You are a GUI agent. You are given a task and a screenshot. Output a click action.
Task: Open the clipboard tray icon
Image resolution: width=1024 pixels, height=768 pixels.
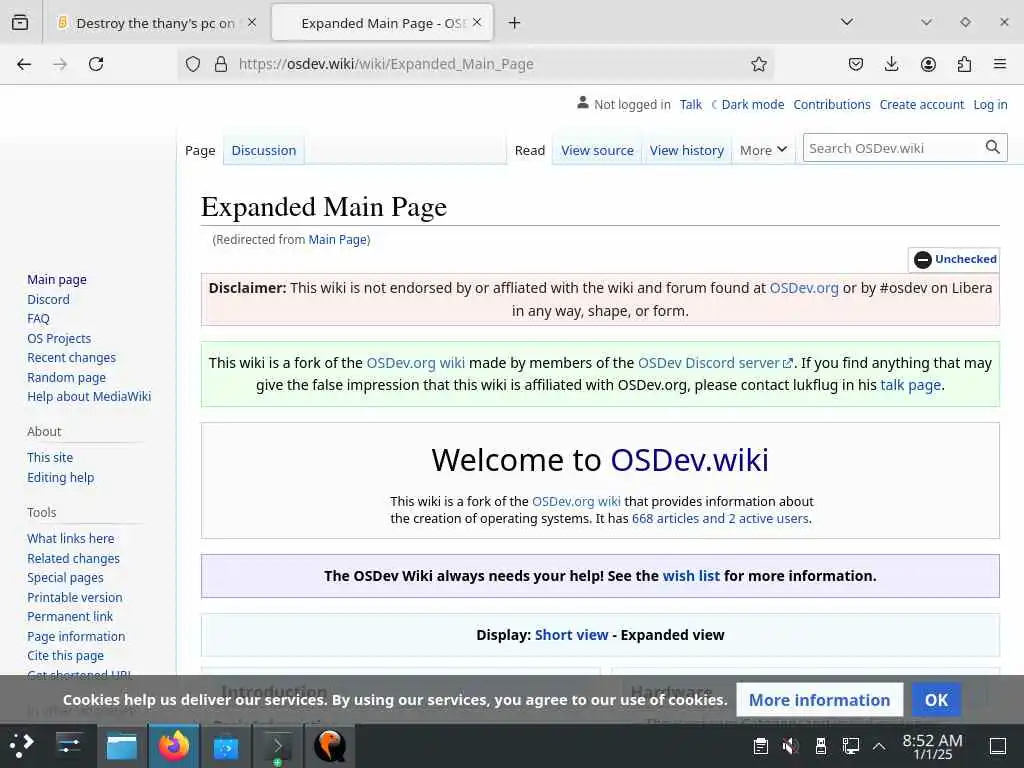(x=760, y=745)
